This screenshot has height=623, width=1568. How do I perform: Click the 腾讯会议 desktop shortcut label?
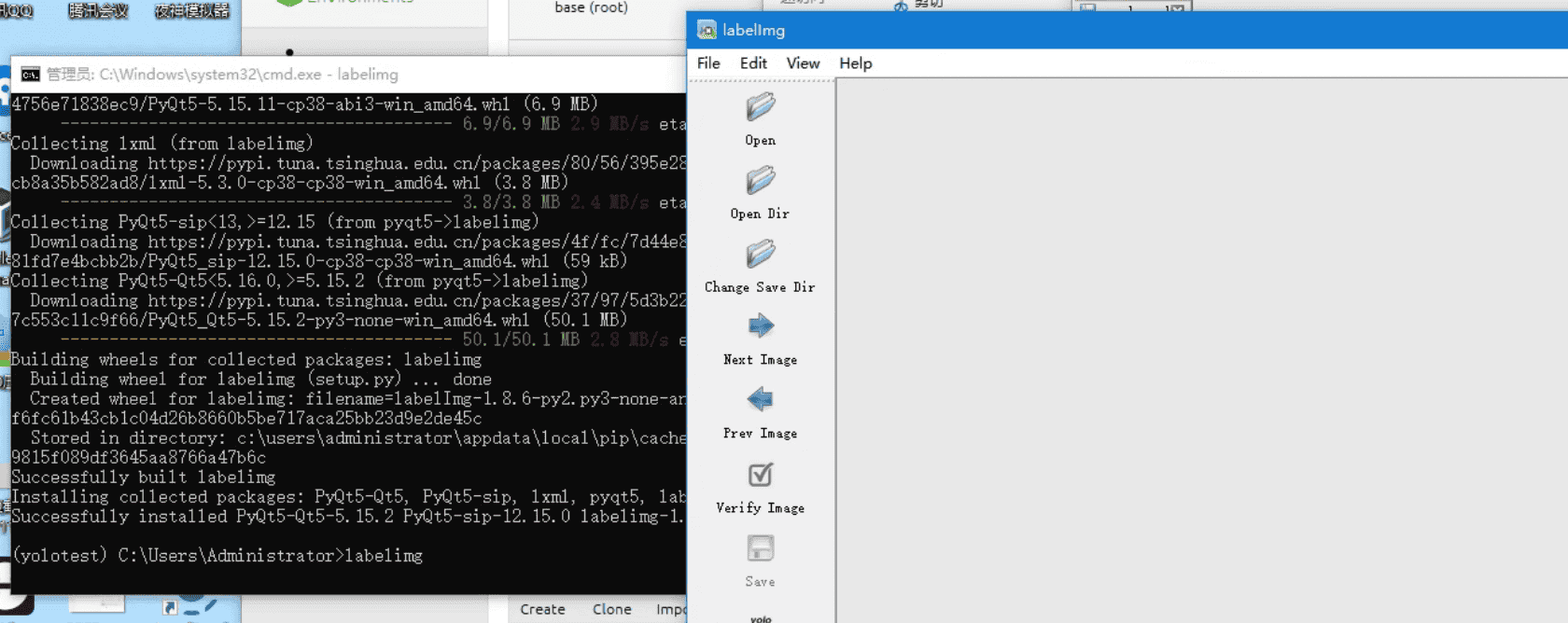tap(98, 11)
